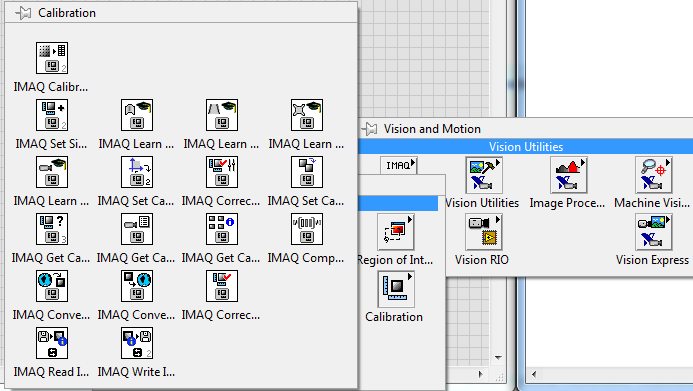Select IMAQ Get Calibration icon with blue info badge

tap(222, 229)
